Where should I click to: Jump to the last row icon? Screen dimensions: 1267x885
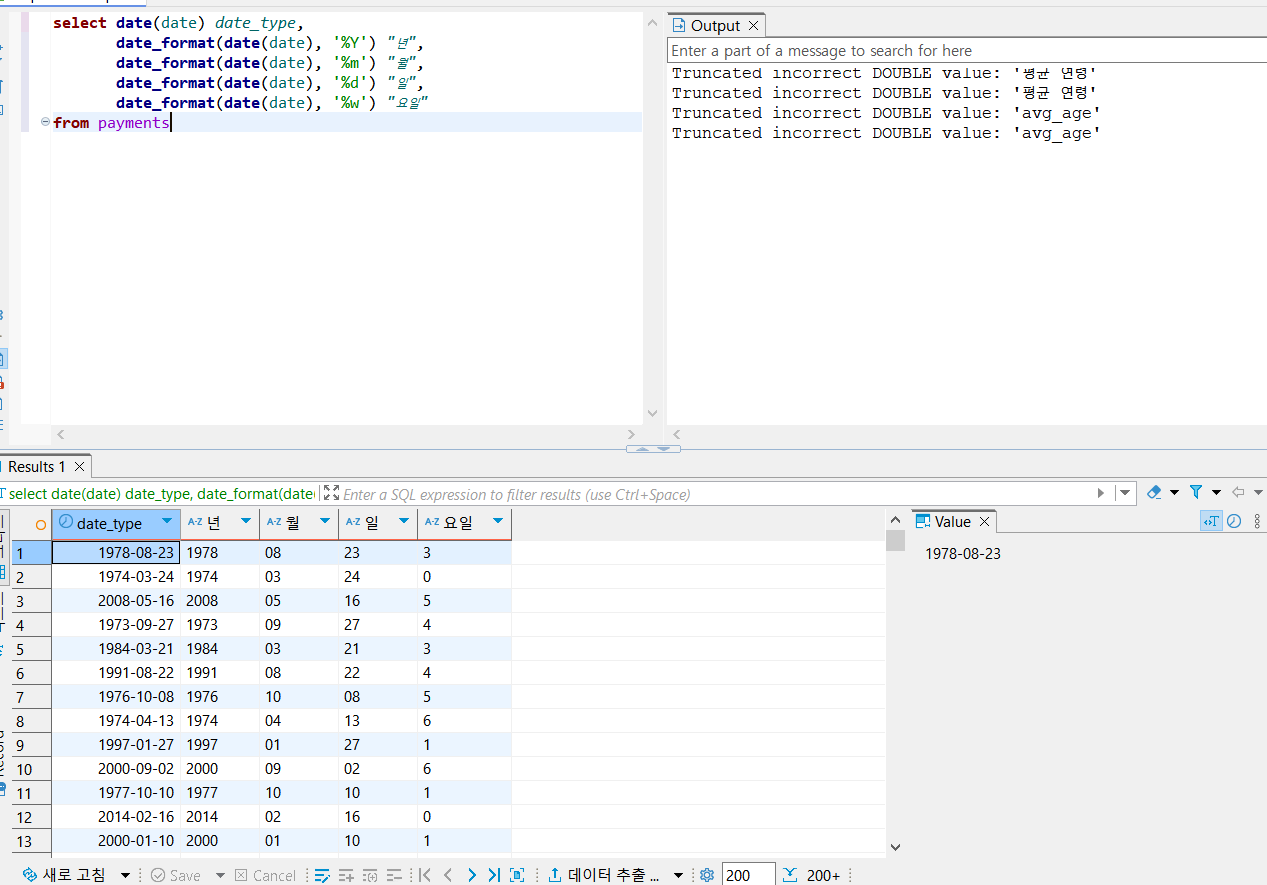click(494, 875)
